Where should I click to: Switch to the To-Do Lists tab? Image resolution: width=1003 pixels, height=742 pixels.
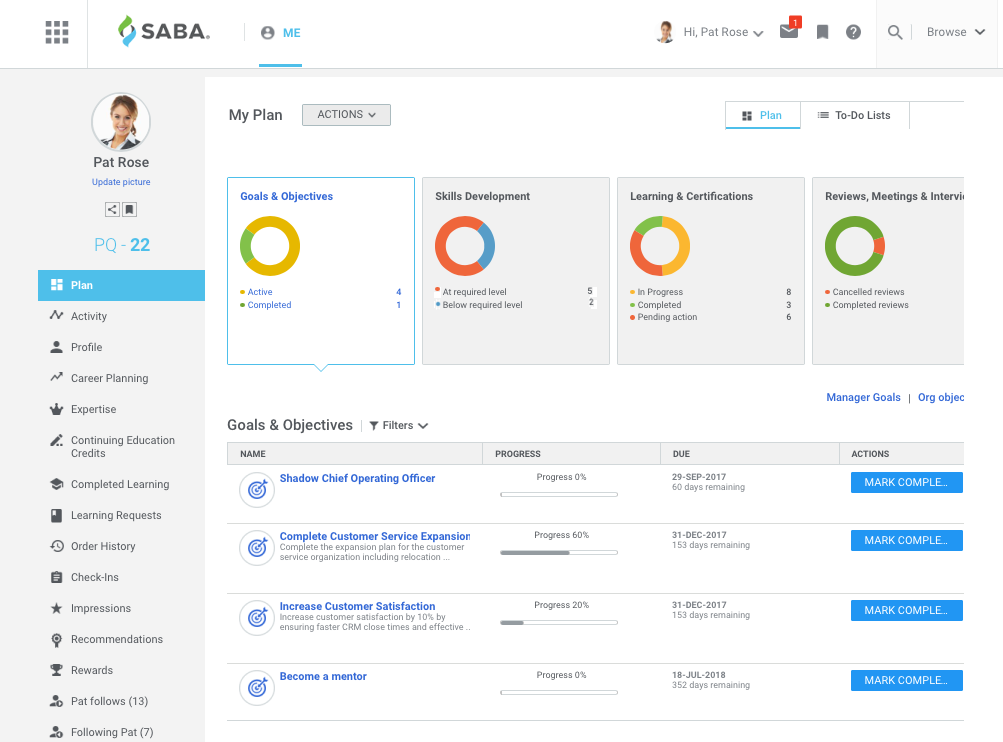point(854,115)
